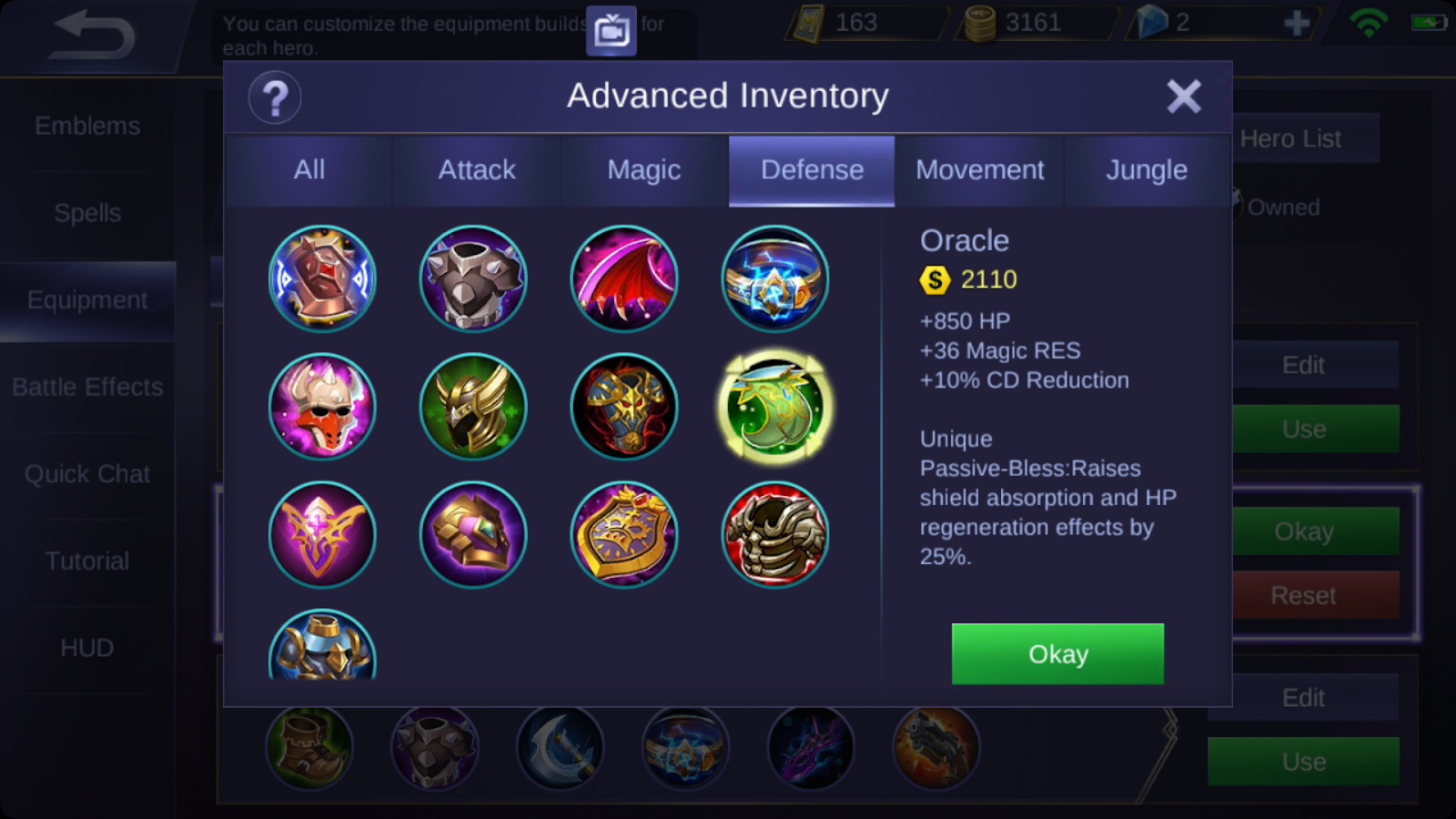Add diamonds with the plus icon
This screenshot has height=819, width=1456.
1297,23
